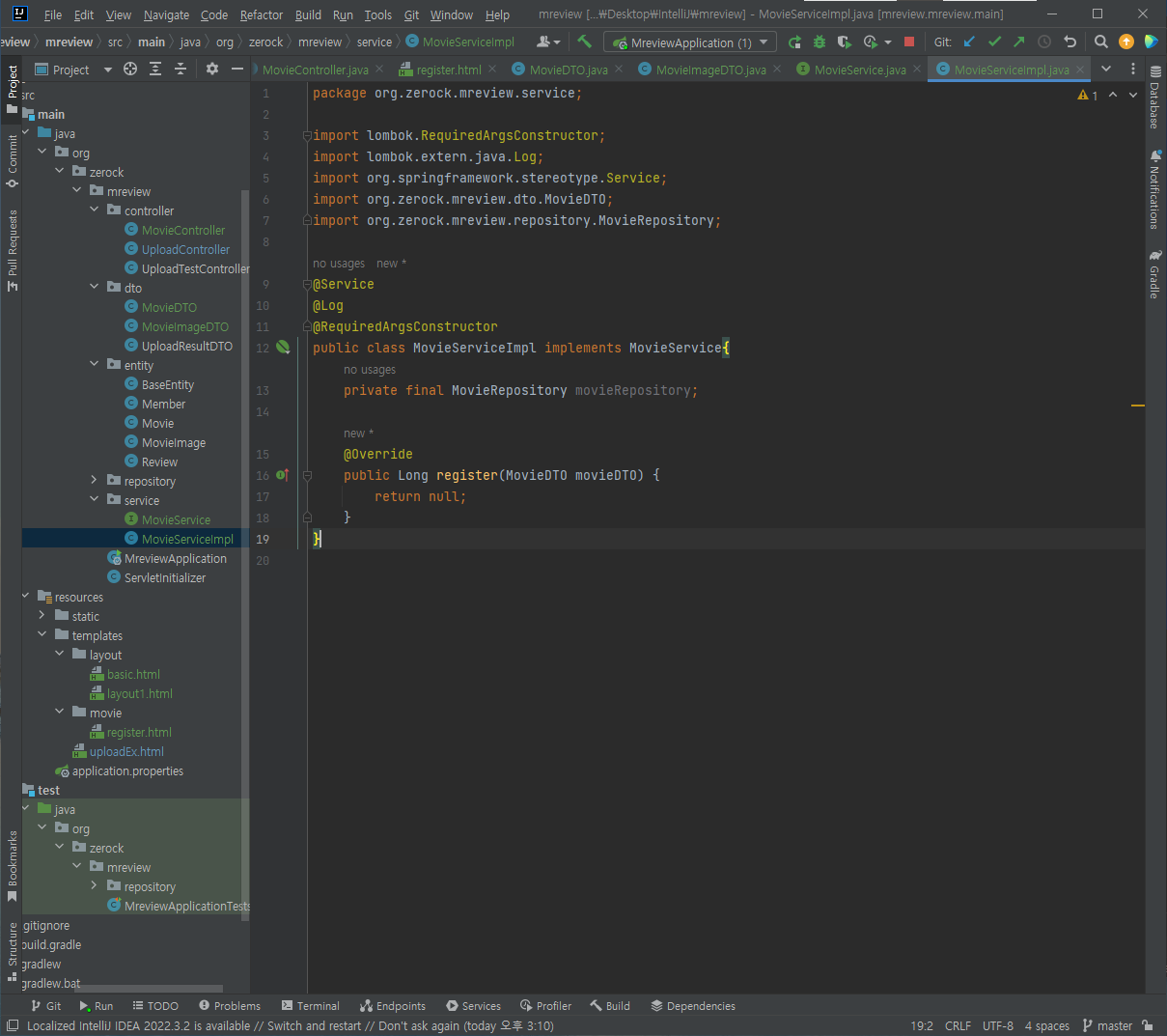Image resolution: width=1167 pixels, height=1036 pixels.
Task: Stop the running application with red square
Action: coord(908,42)
